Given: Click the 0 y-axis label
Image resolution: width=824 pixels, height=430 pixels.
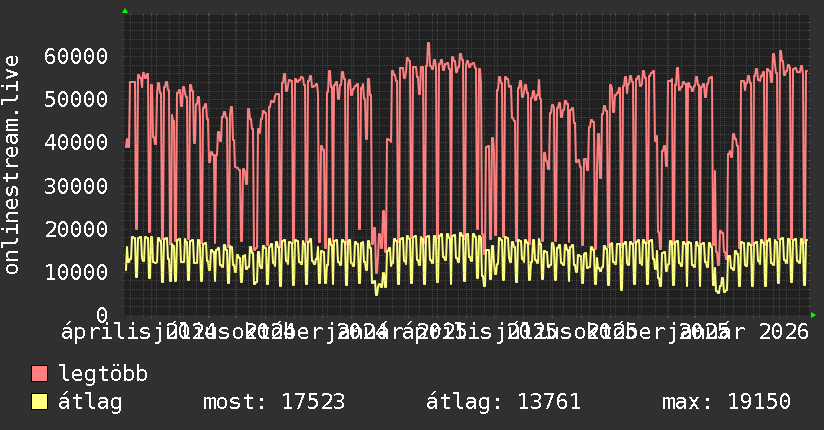Looking at the screenshot, I should point(101,315).
